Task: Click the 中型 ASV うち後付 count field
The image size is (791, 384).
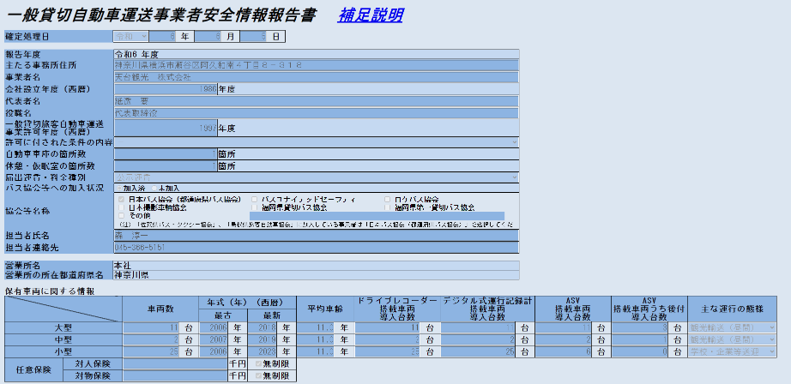Action: pyautogui.click(x=640, y=340)
